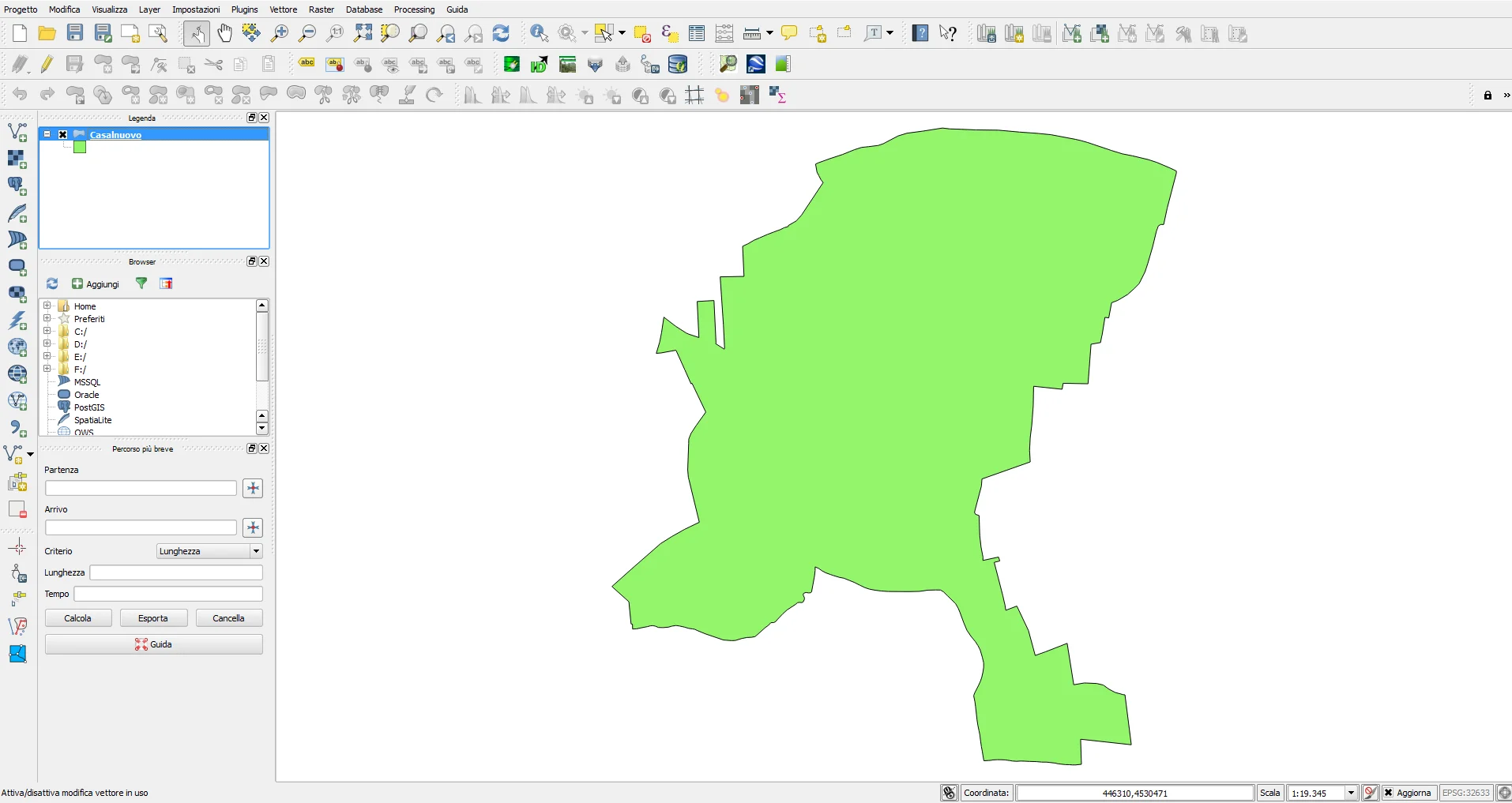This screenshot has width=1512, height=803.
Task: Expand the C:/ drive in Browser
Action: click(47, 331)
